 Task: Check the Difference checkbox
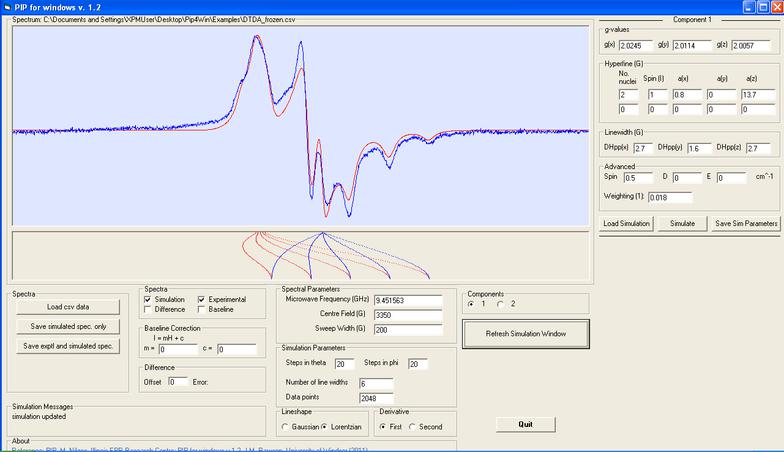click(x=149, y=310)
